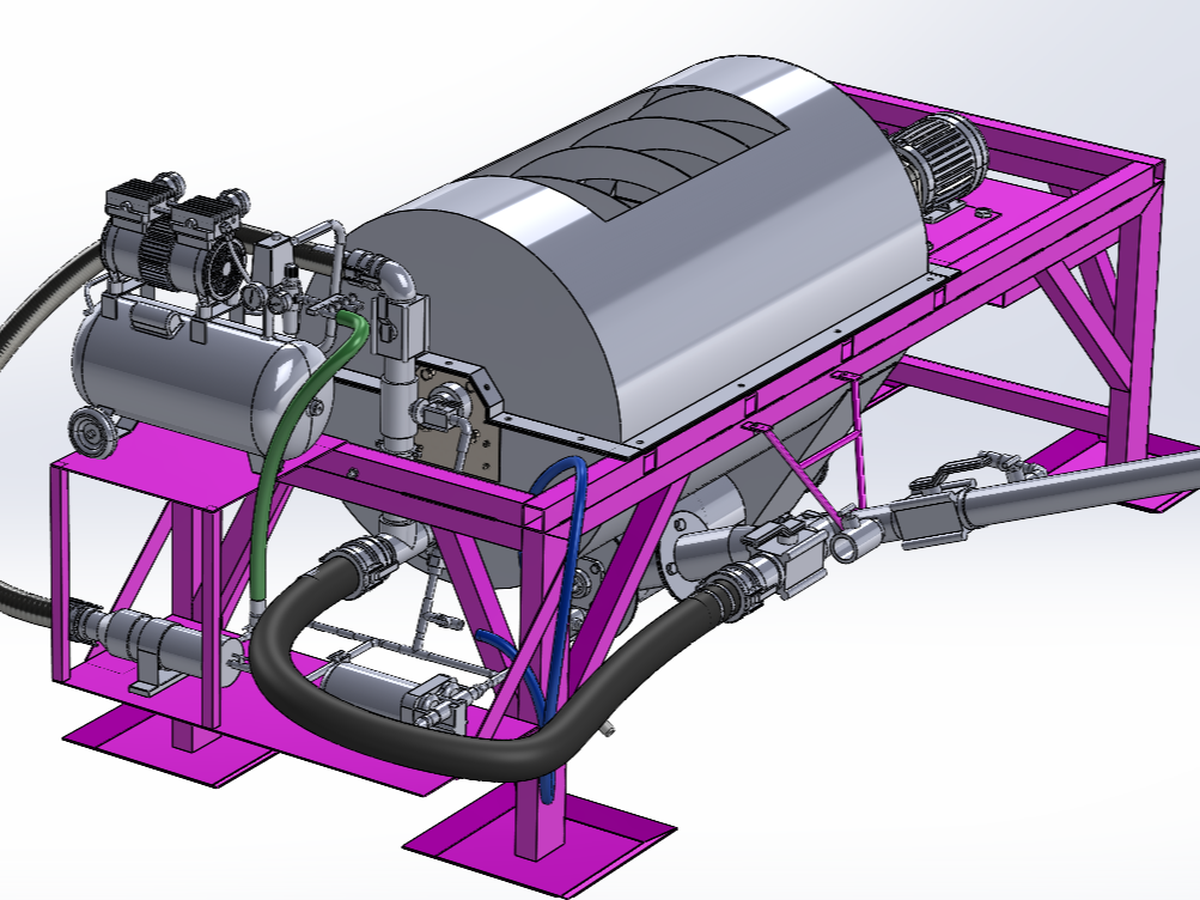Select the pneumatic cylinder under the hopper
This screenshot has width=1200, height=900.
(x=390, y=690)
